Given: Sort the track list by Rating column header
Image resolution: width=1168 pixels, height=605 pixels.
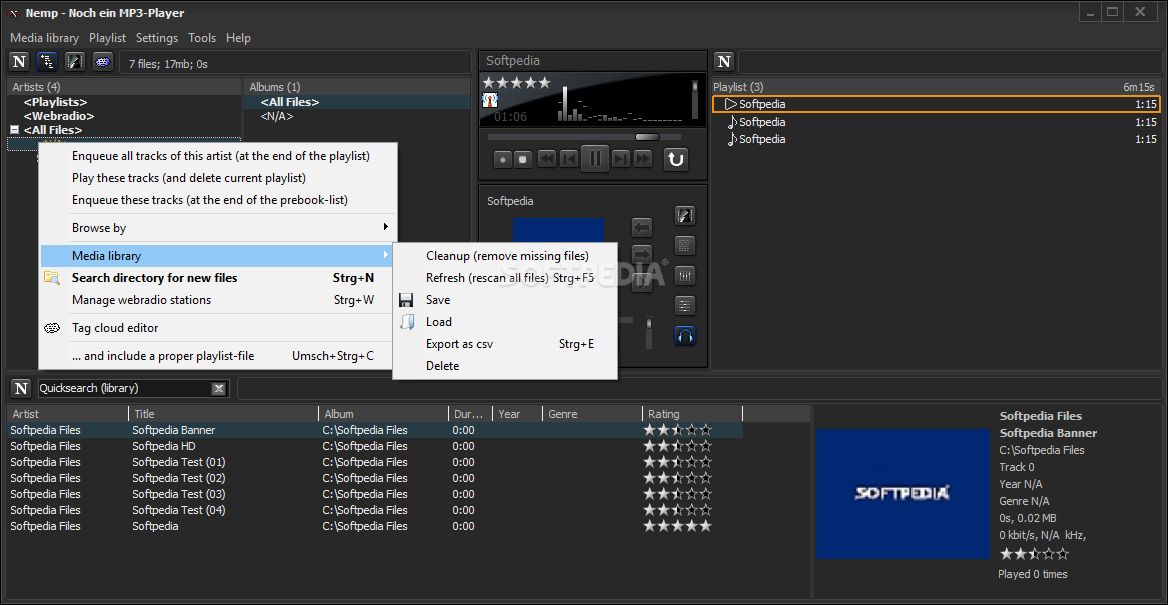Looking at the screenshot, I should click(692, 414).
